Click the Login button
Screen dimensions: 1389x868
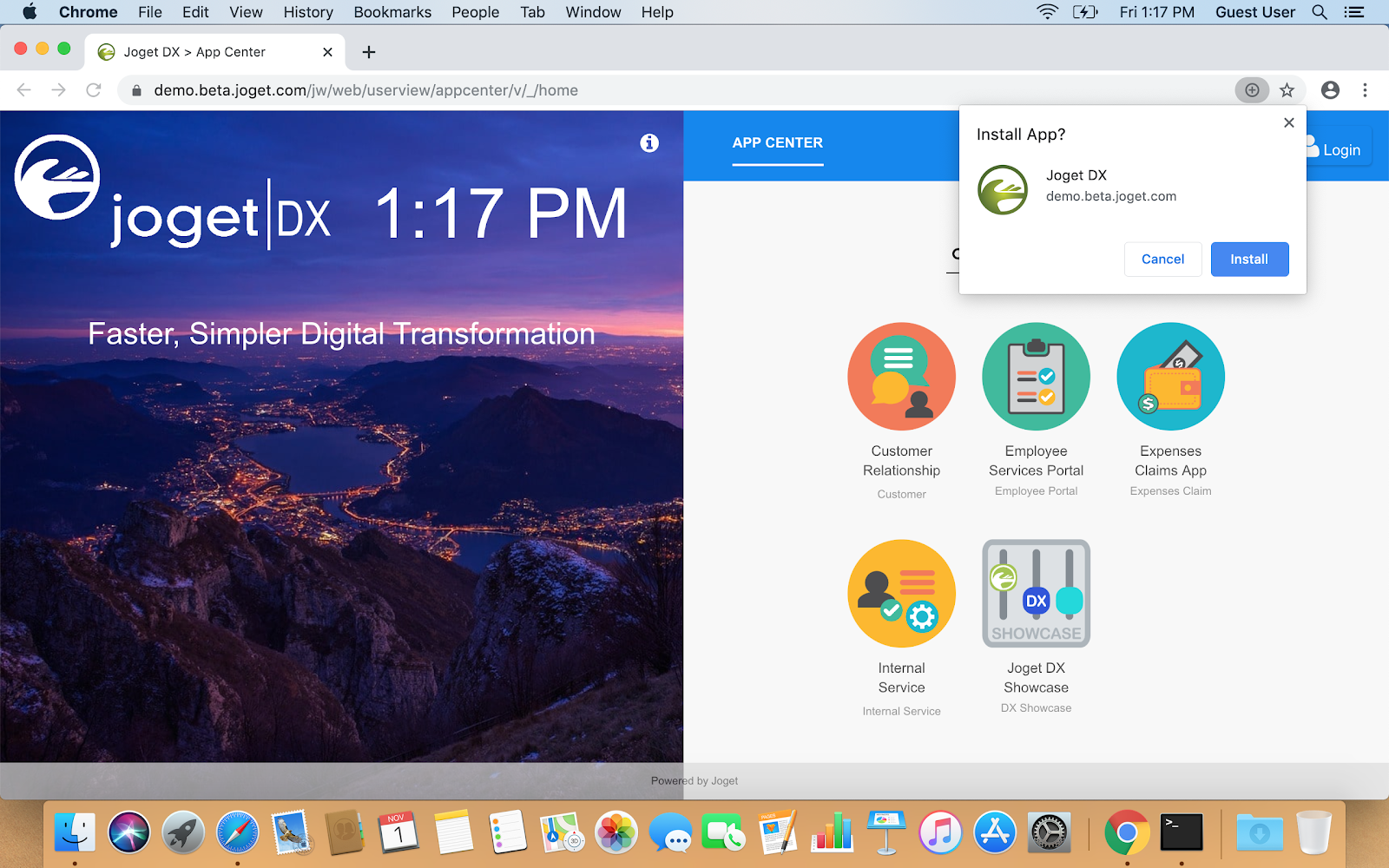(1340, 149)
